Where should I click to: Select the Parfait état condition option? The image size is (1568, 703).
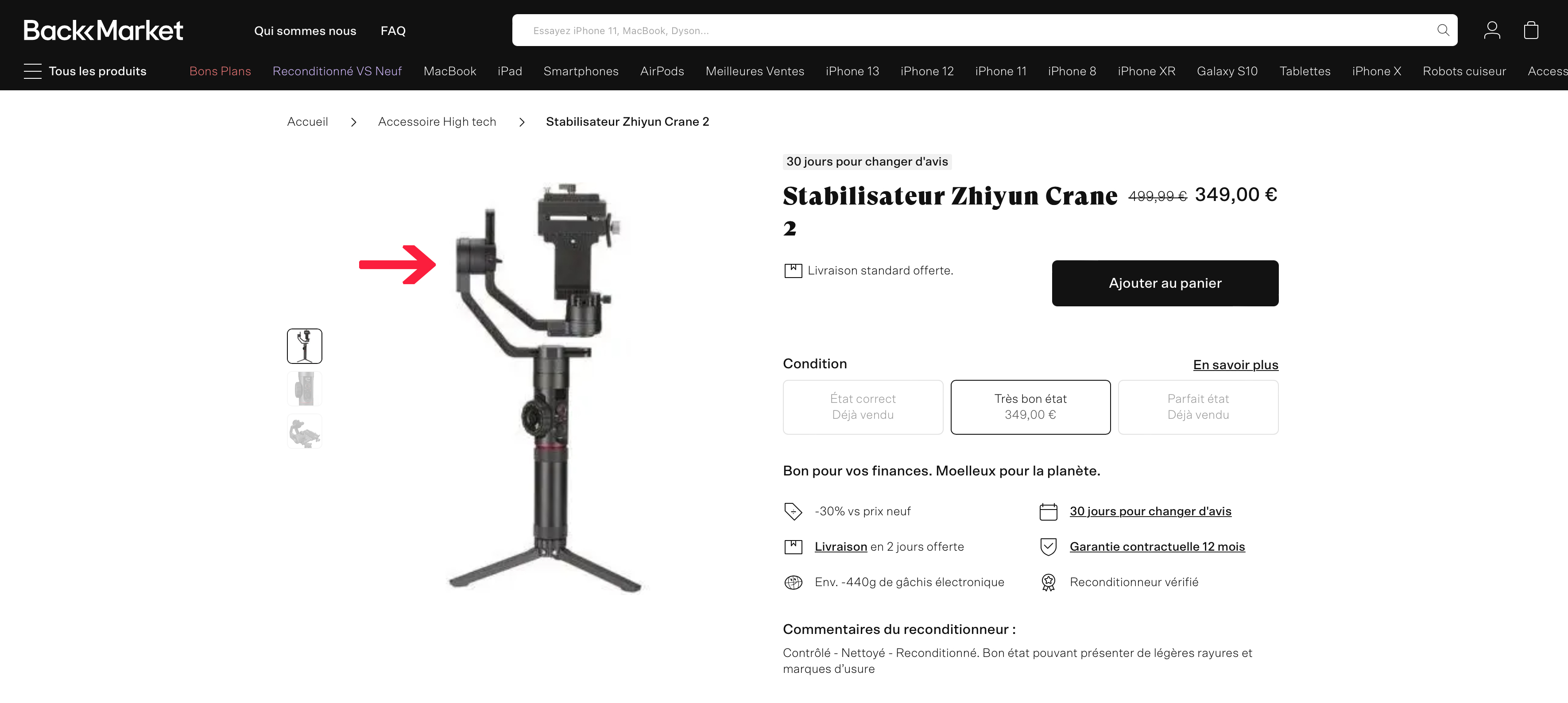[1198, 406]
